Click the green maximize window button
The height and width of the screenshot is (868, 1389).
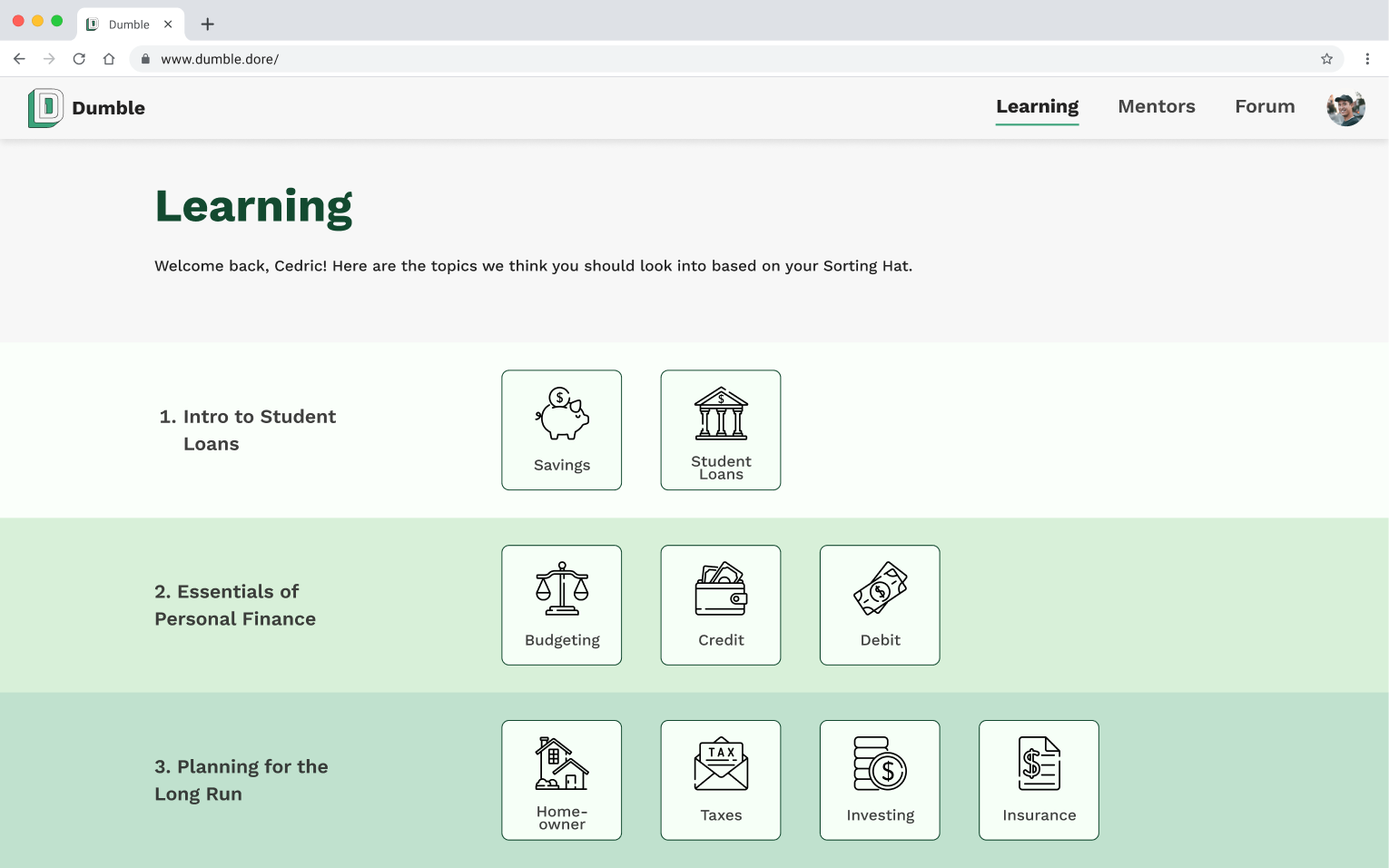click(x=57, y=21)
